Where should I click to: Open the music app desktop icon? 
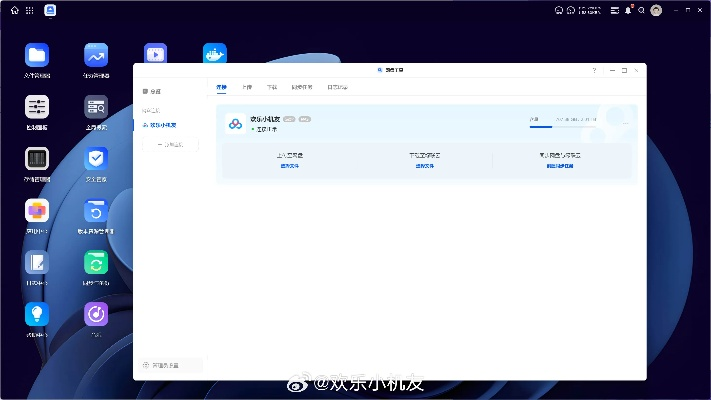coord(96,314)
